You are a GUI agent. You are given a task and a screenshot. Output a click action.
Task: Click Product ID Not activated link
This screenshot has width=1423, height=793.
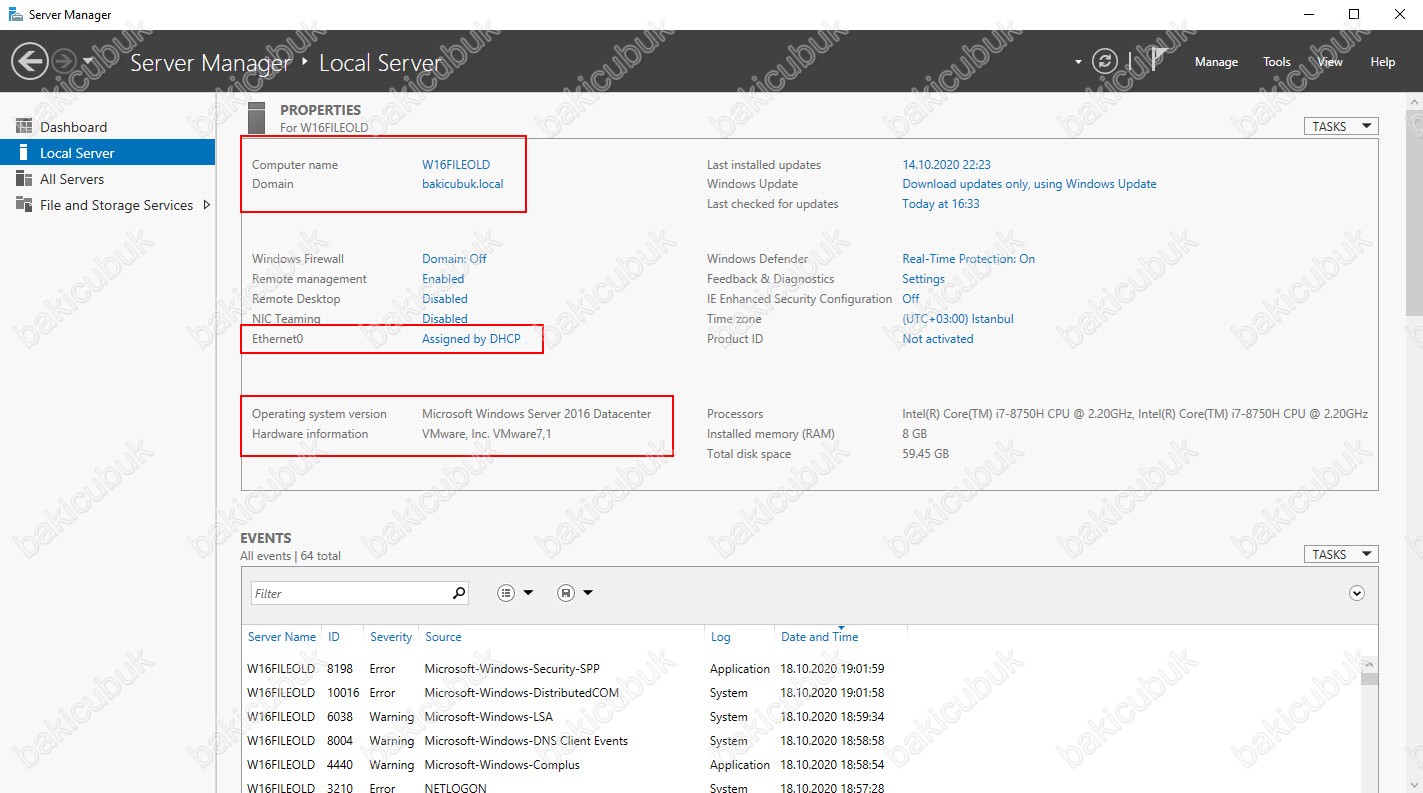coord(937,339)
